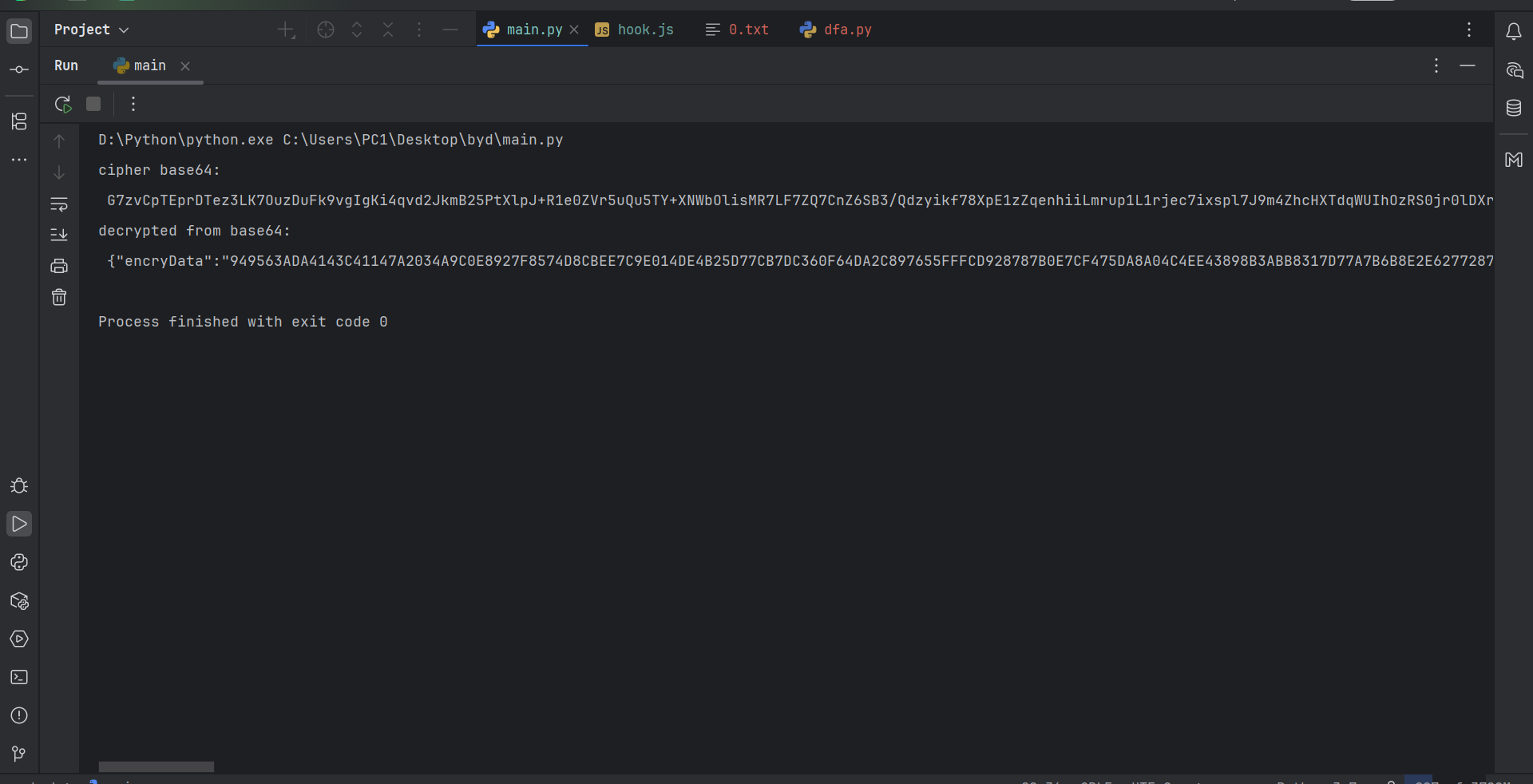Screen dimensions: 1533x784
Task: Open Project panel options menu
Action: 419,30
